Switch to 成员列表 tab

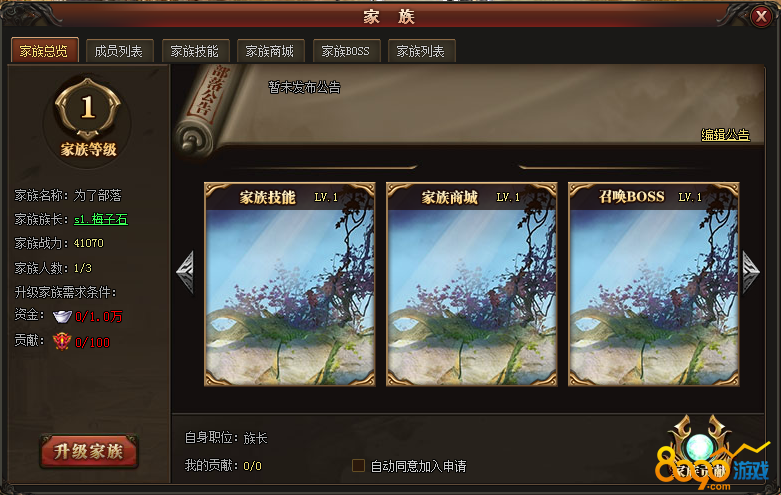click(119, 51)
